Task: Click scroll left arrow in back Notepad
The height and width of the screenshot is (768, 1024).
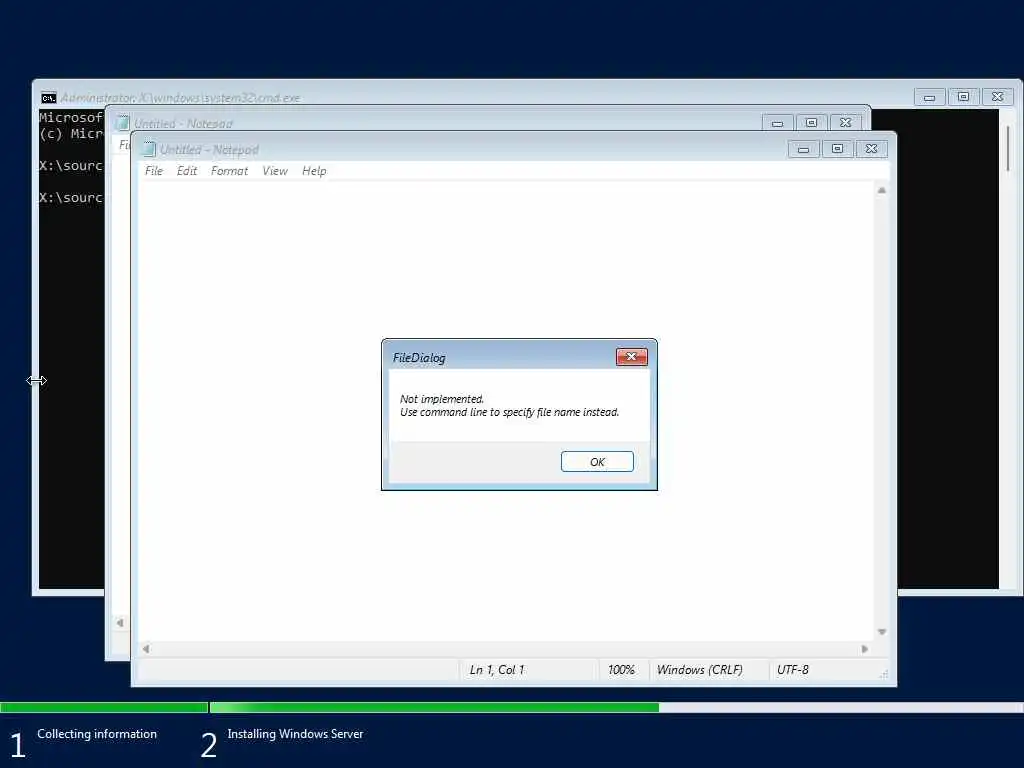Action: tap(120, 623)
